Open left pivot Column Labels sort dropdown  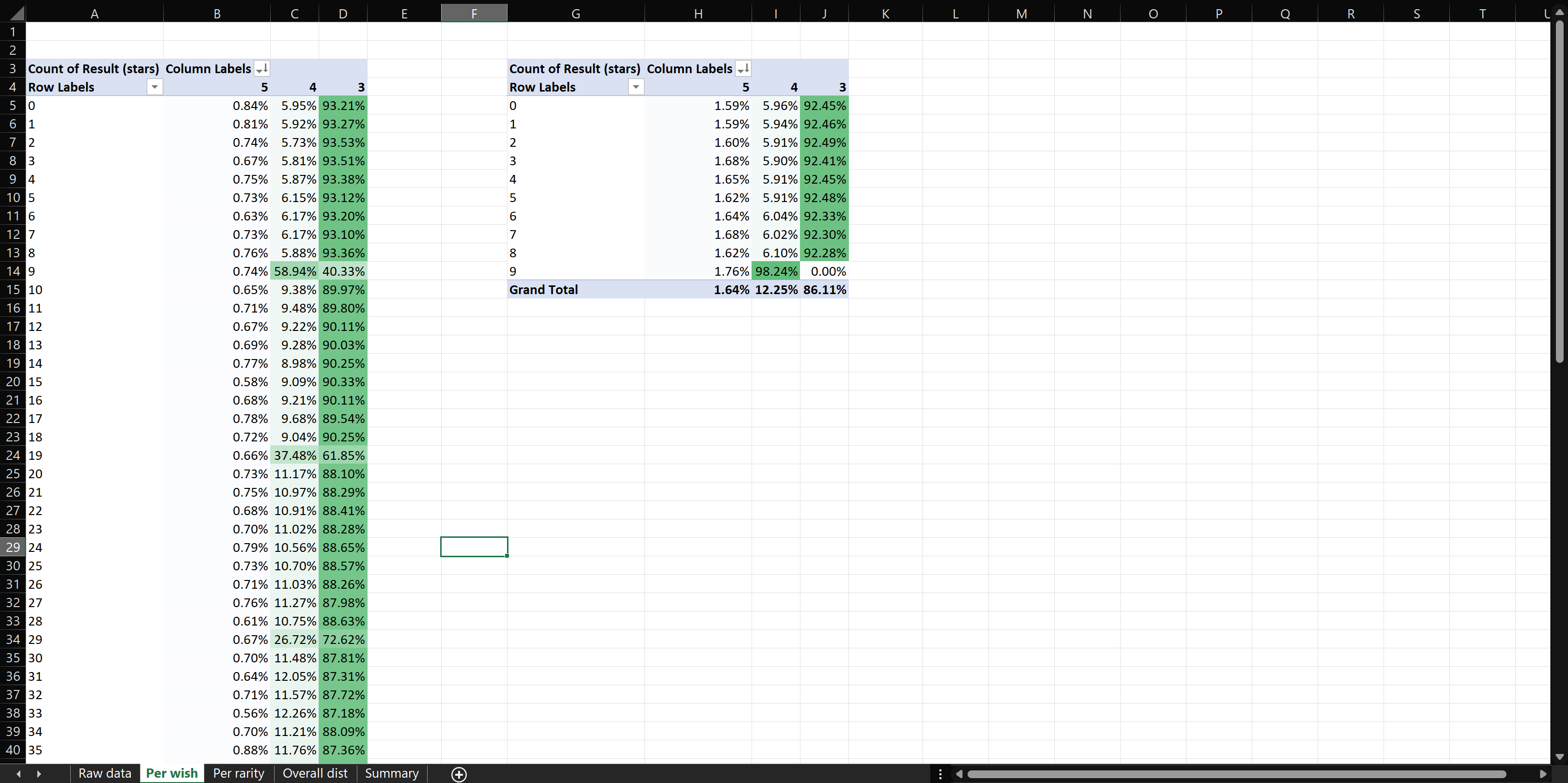point(262,69)
